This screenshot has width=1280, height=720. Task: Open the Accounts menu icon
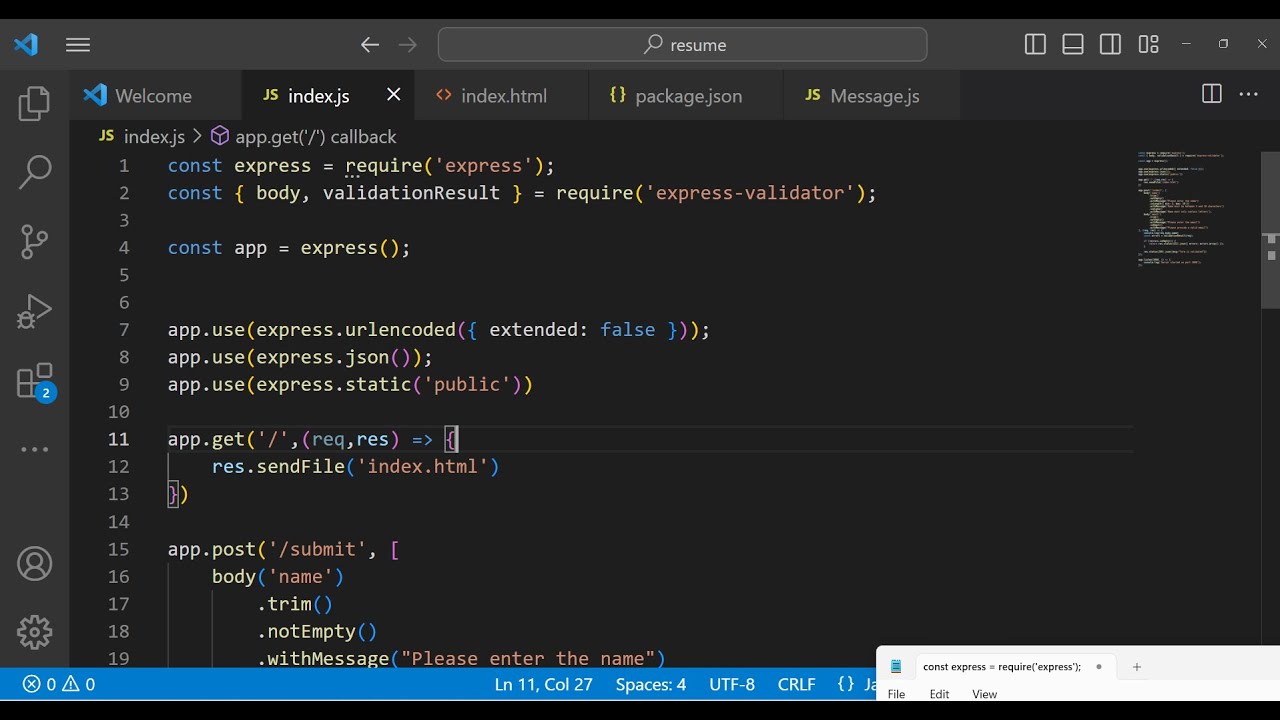[x=34, y=564]
